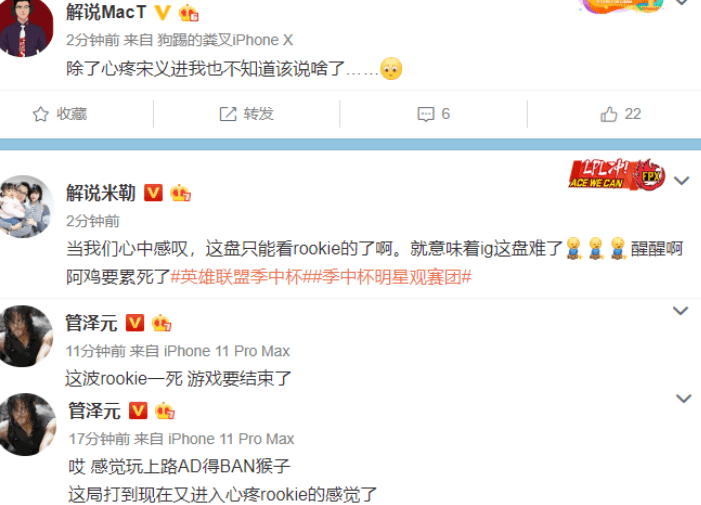
Task: Expand the chevron menu on 解说米勒's post
Action: click(x=682, y=181)
